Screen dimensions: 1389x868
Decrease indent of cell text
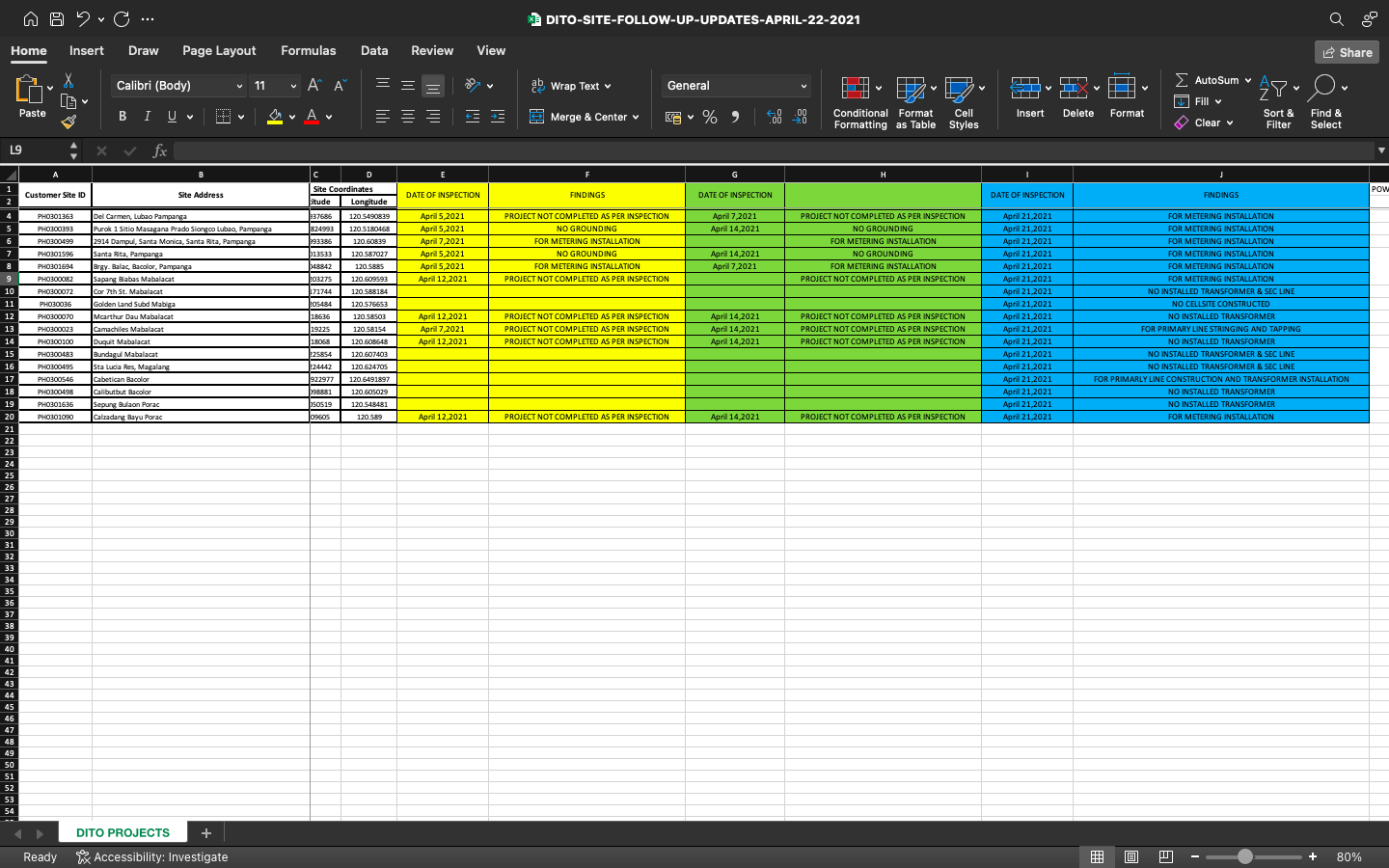click(473, 117)
